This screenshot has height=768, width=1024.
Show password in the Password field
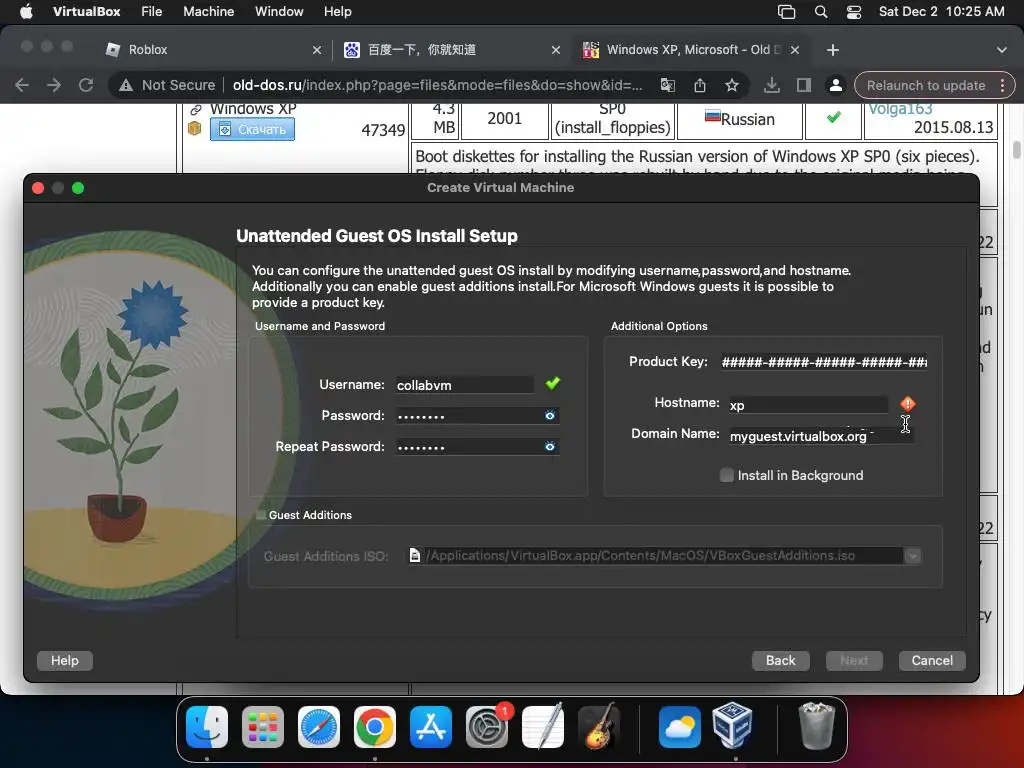click(550, 415)
